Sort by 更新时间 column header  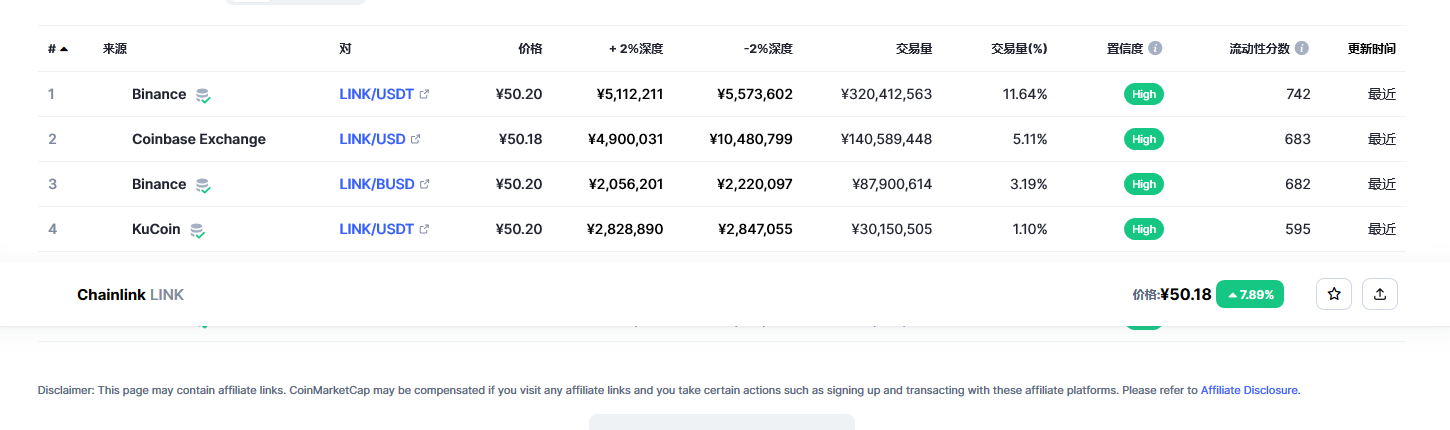1371,48
